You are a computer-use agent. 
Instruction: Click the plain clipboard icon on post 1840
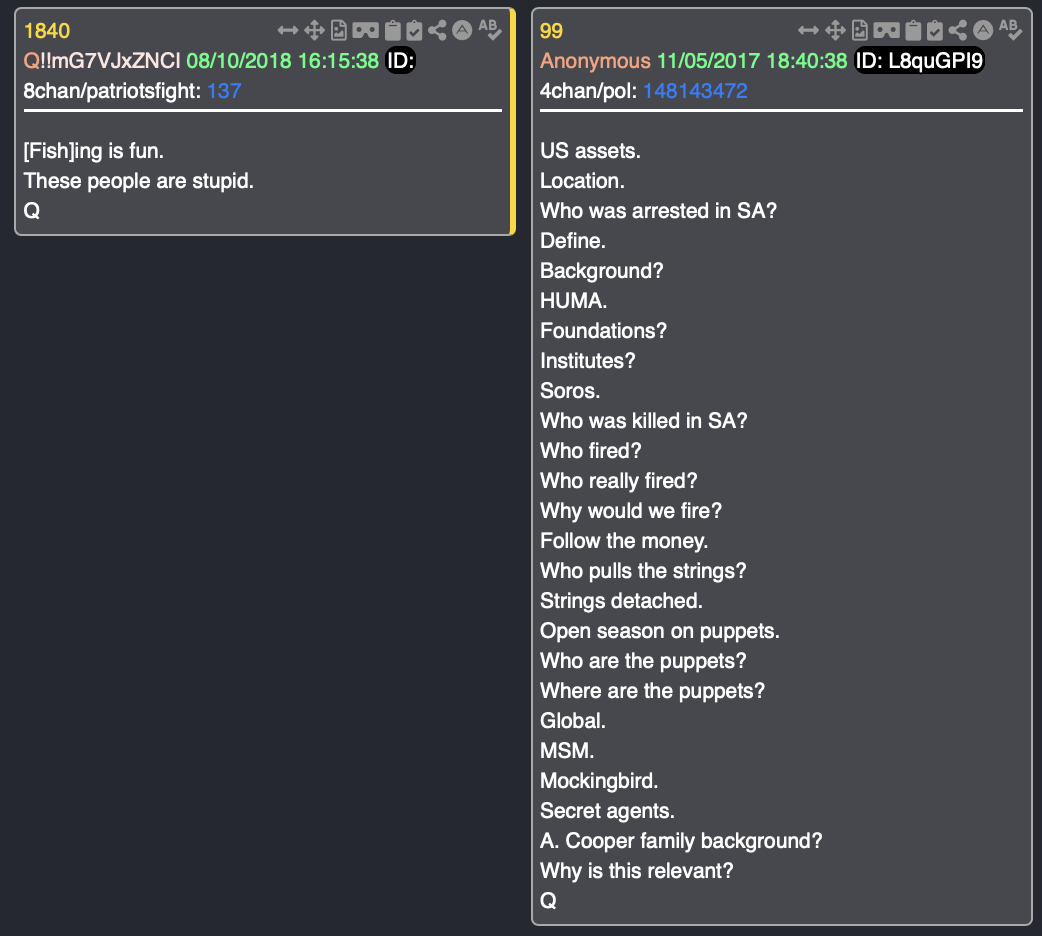tap(393, 31)
